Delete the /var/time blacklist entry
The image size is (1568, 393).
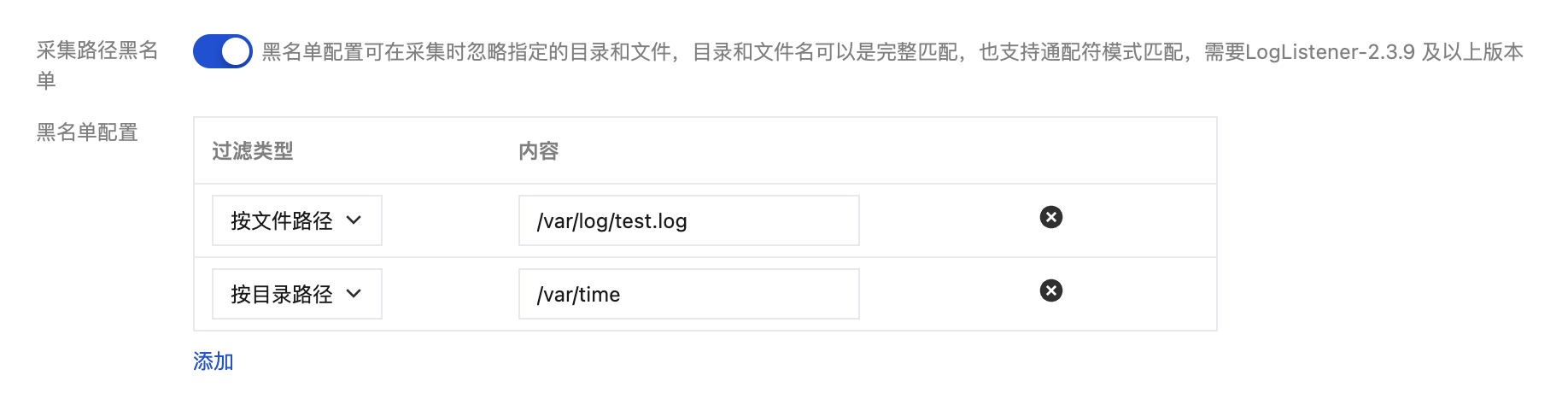click(1050, 290)
